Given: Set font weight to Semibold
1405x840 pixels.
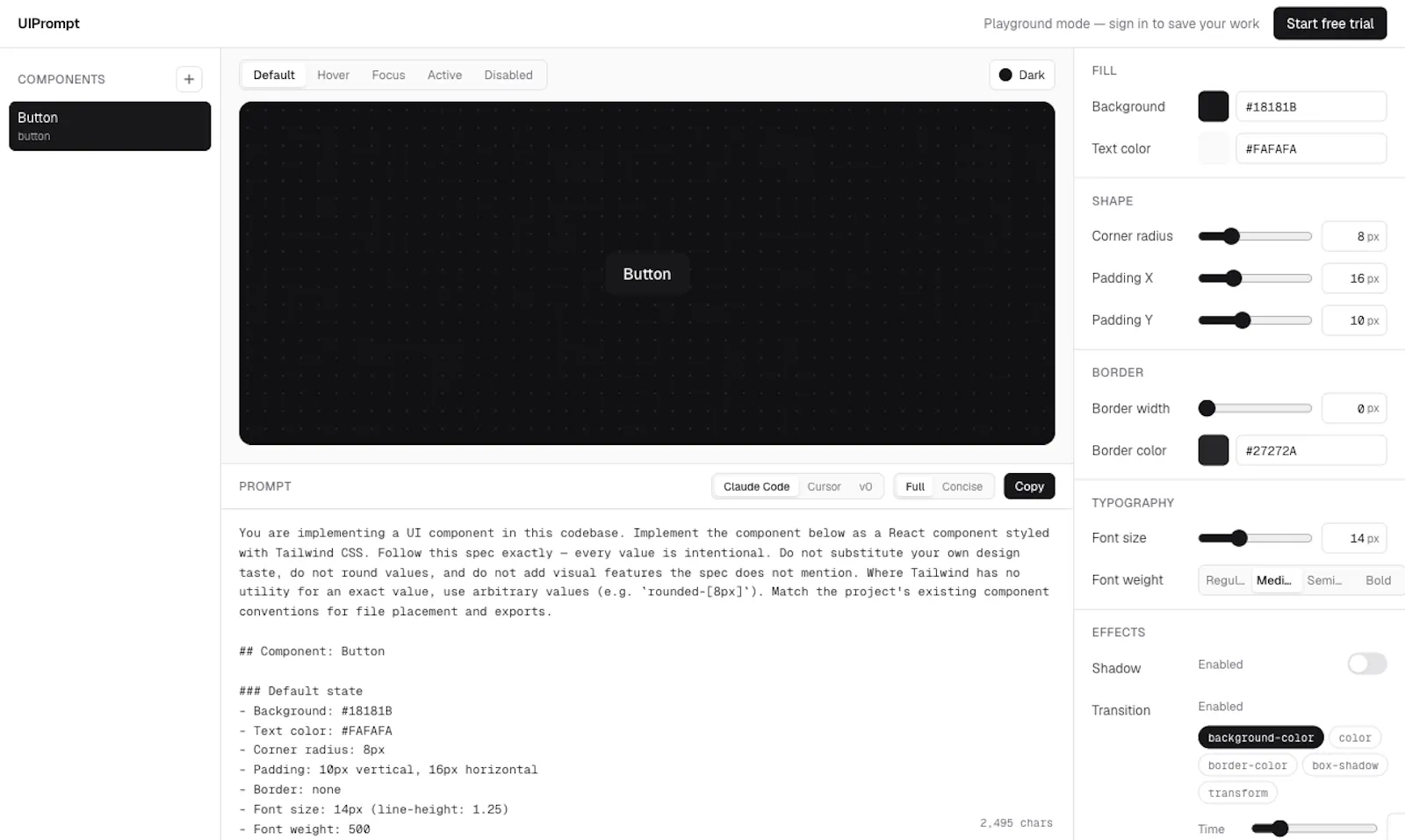Looking at the screenshot, I should click(x=1324, y=580).
